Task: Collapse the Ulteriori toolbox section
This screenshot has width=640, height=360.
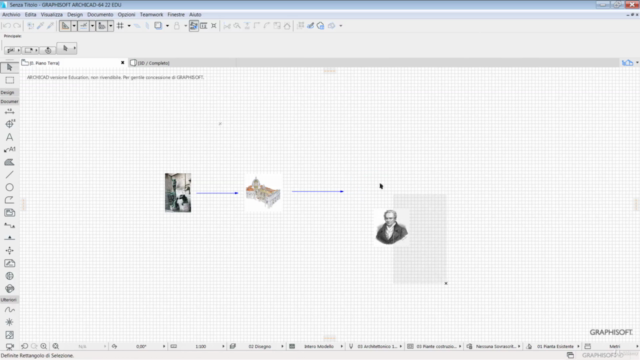Action: pyautogui.click(x=9, y=300)
